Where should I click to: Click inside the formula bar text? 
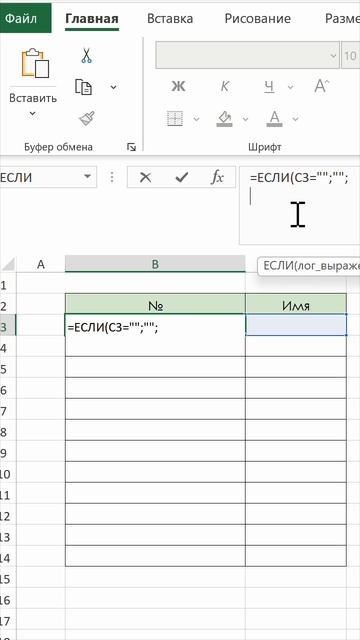pyautogui.click(x=299, y=178)
